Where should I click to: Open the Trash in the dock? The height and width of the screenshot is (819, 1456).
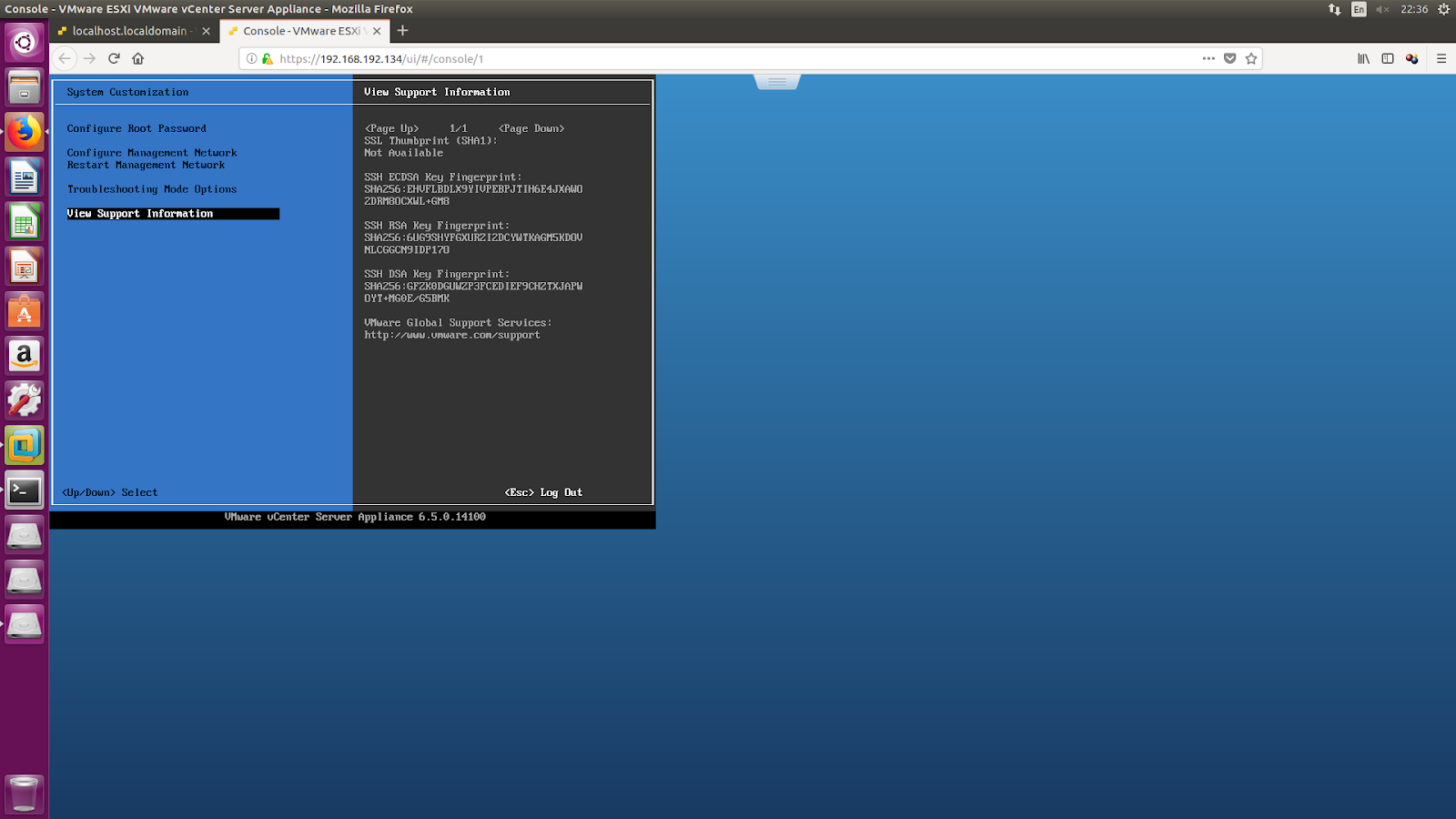pyautogui.click(x=25, y=793)
